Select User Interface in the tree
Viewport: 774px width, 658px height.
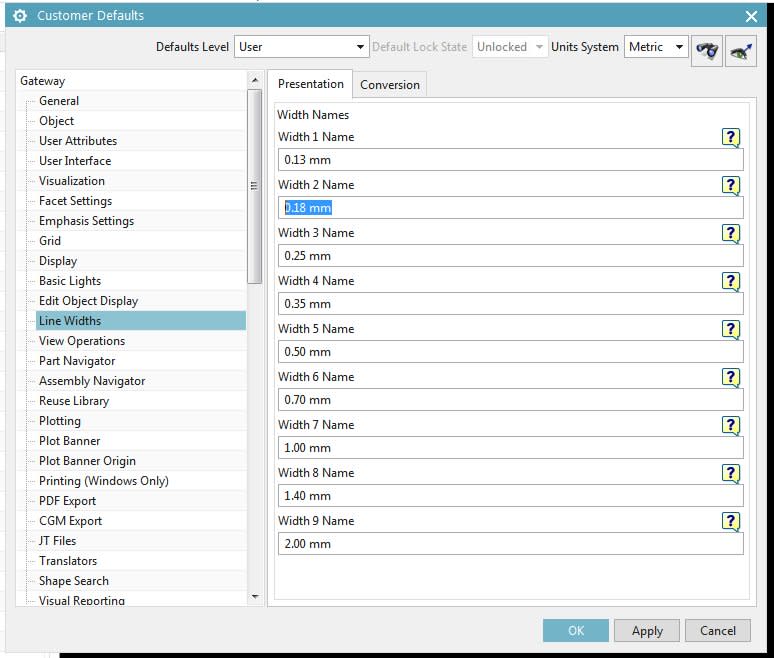point(75,161)
